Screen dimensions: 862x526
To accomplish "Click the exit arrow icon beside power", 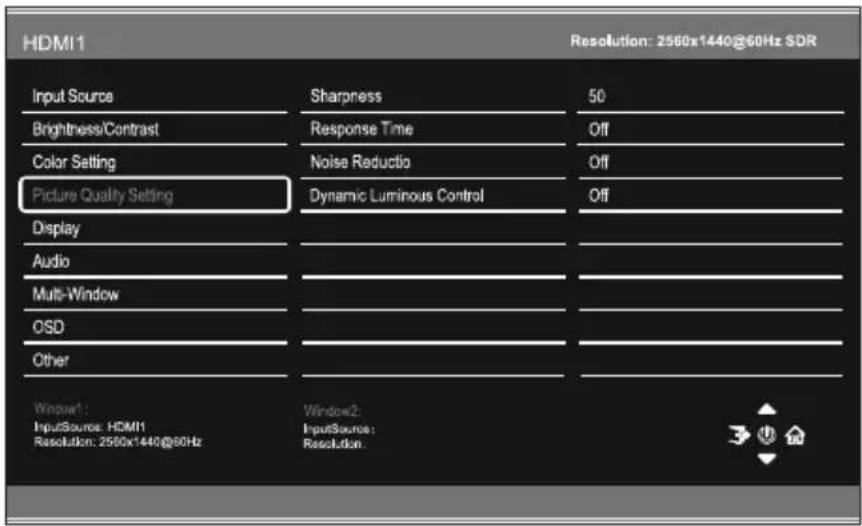I will [739, 435].
